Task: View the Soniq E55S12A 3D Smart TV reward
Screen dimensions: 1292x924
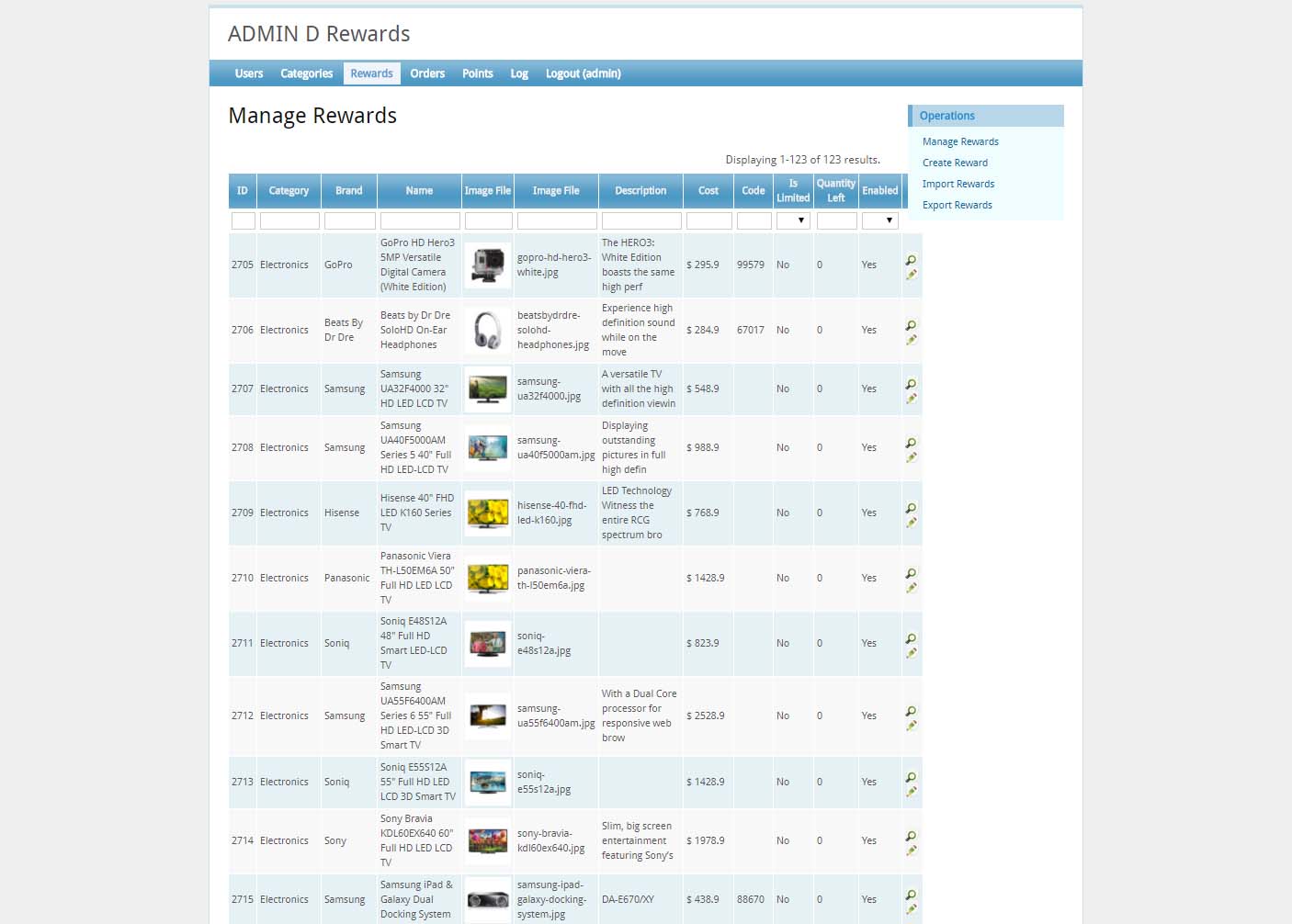Action: click(x=911, y=775)
